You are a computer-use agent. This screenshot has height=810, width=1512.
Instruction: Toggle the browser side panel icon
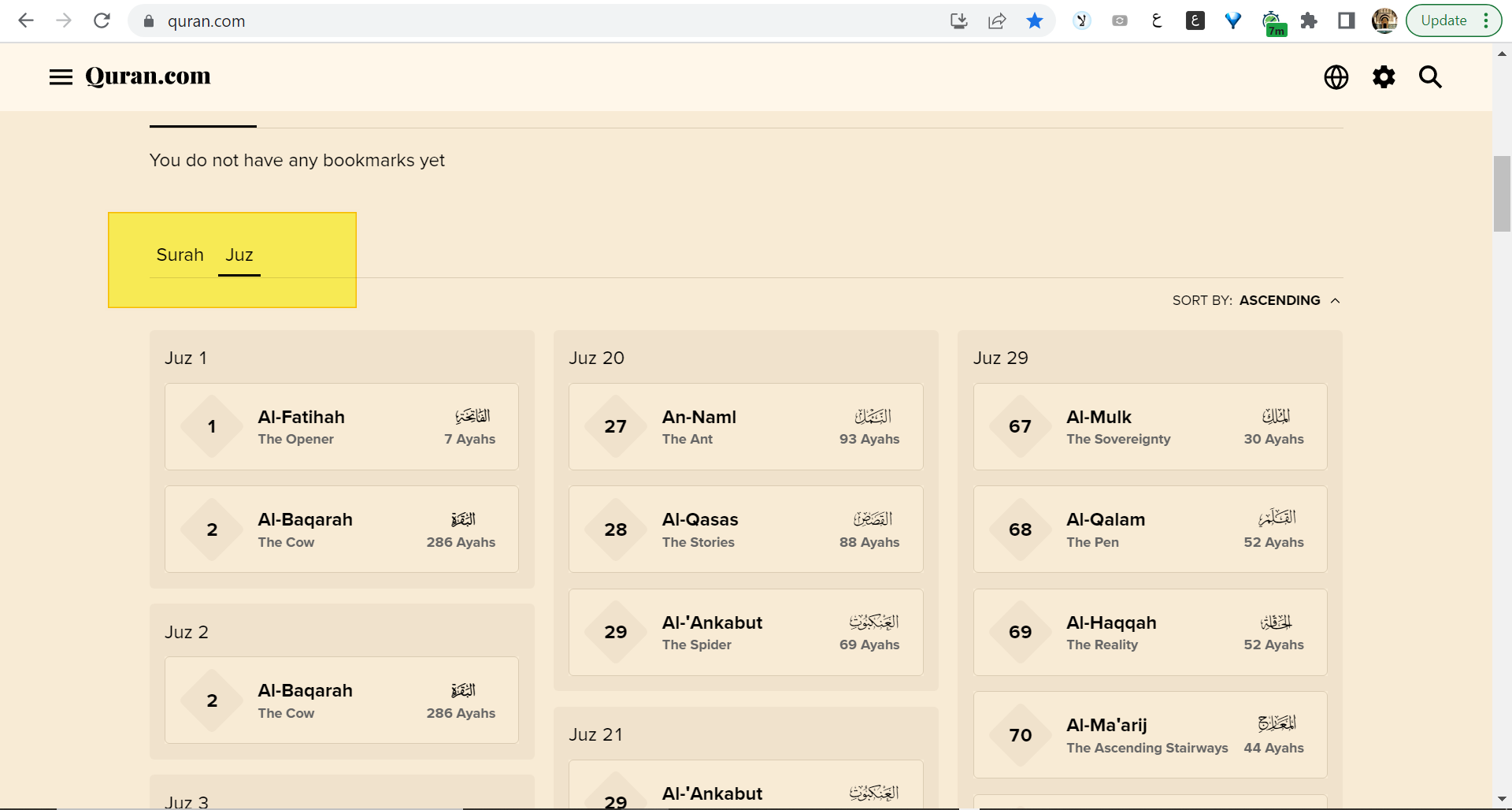[1347, 20]
